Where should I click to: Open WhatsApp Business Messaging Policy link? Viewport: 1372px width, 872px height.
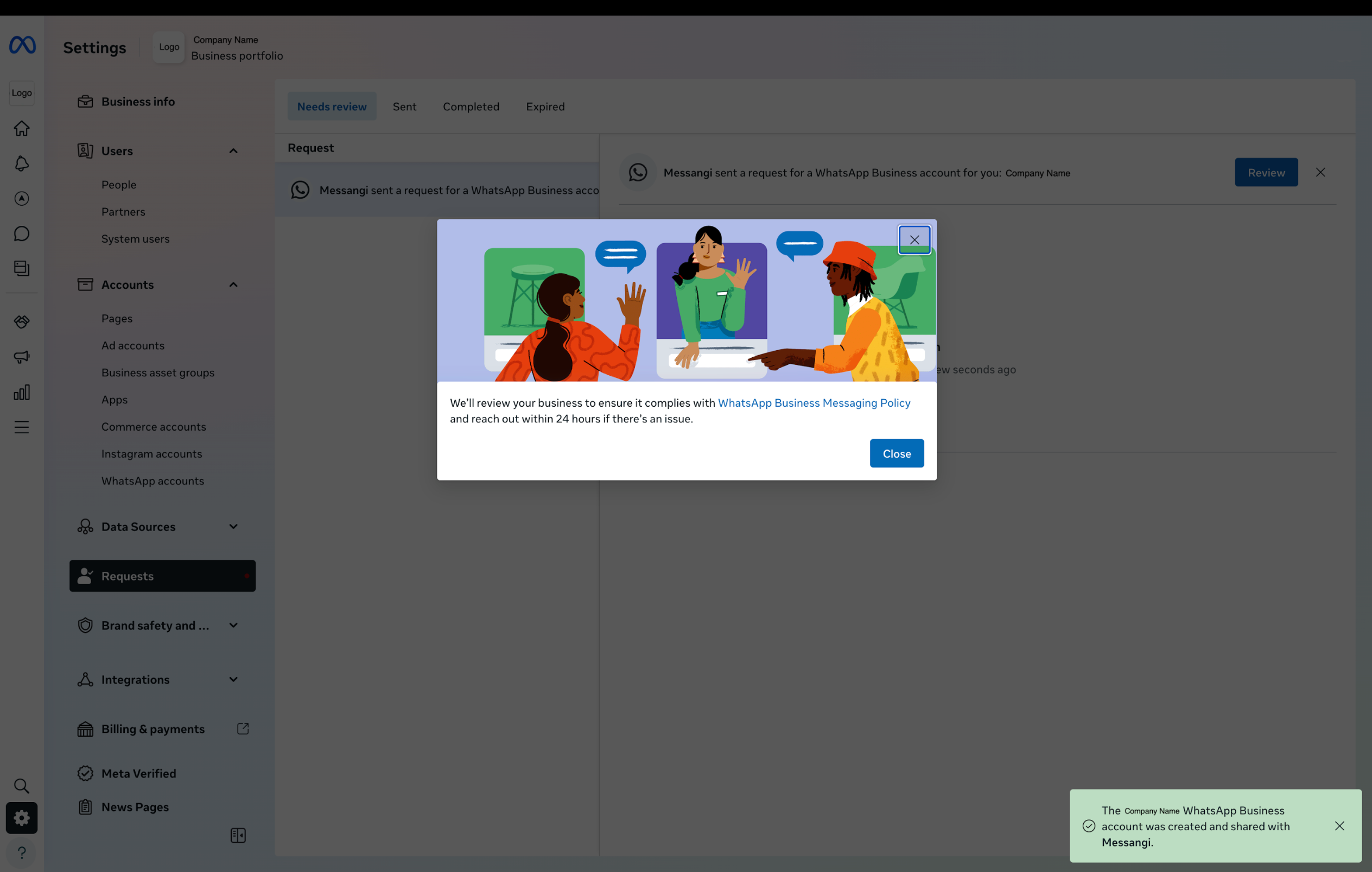pos(814,403)
